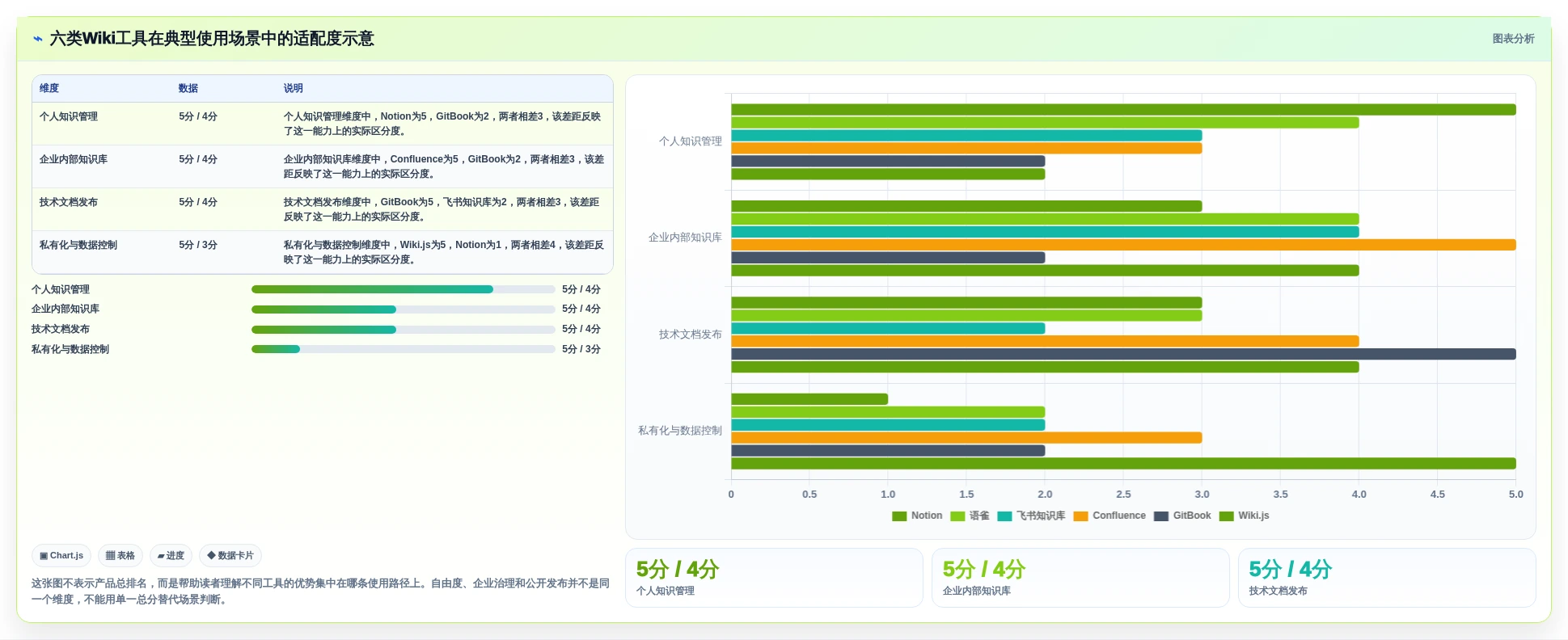Screen dimensions: 1568x640
Task: Click the teal 飞书知识库 bar in 个人知识管理 group
Action: pos(966,136)
